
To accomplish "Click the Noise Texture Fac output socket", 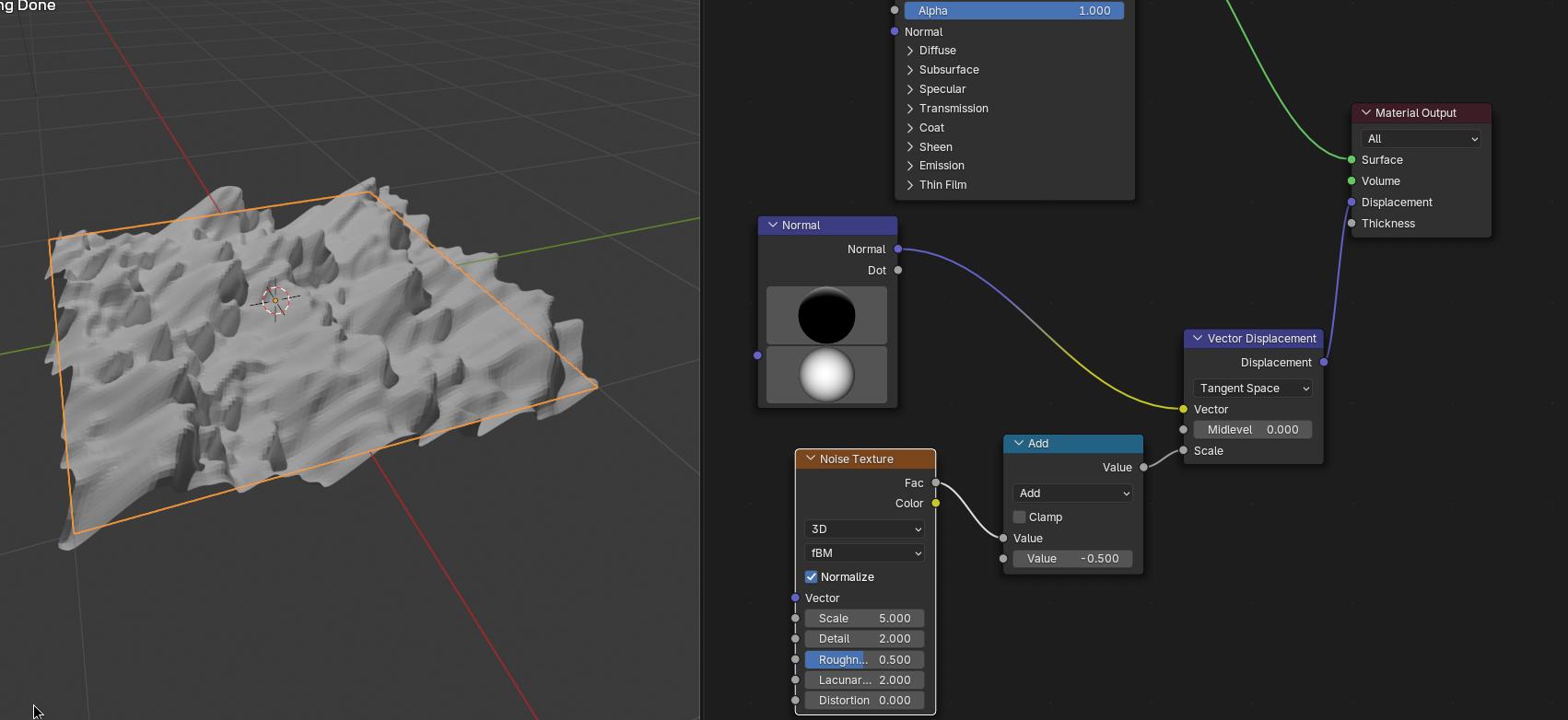I will [x=936, y=482].
